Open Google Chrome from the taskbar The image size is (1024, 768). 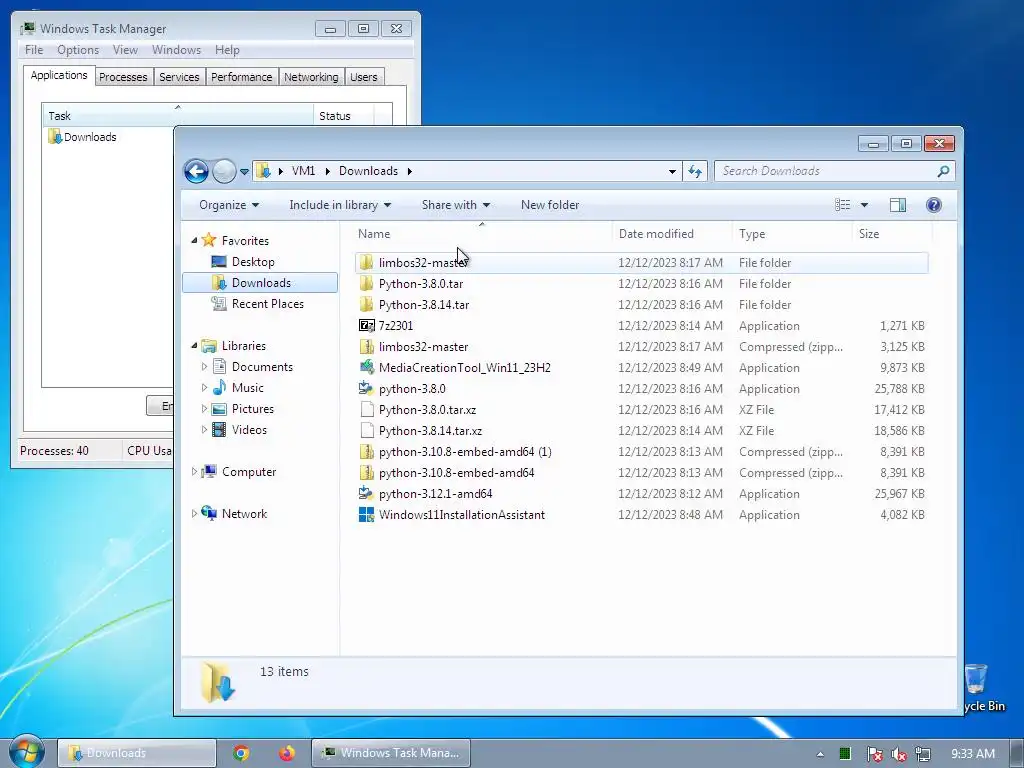pos(241,753)
